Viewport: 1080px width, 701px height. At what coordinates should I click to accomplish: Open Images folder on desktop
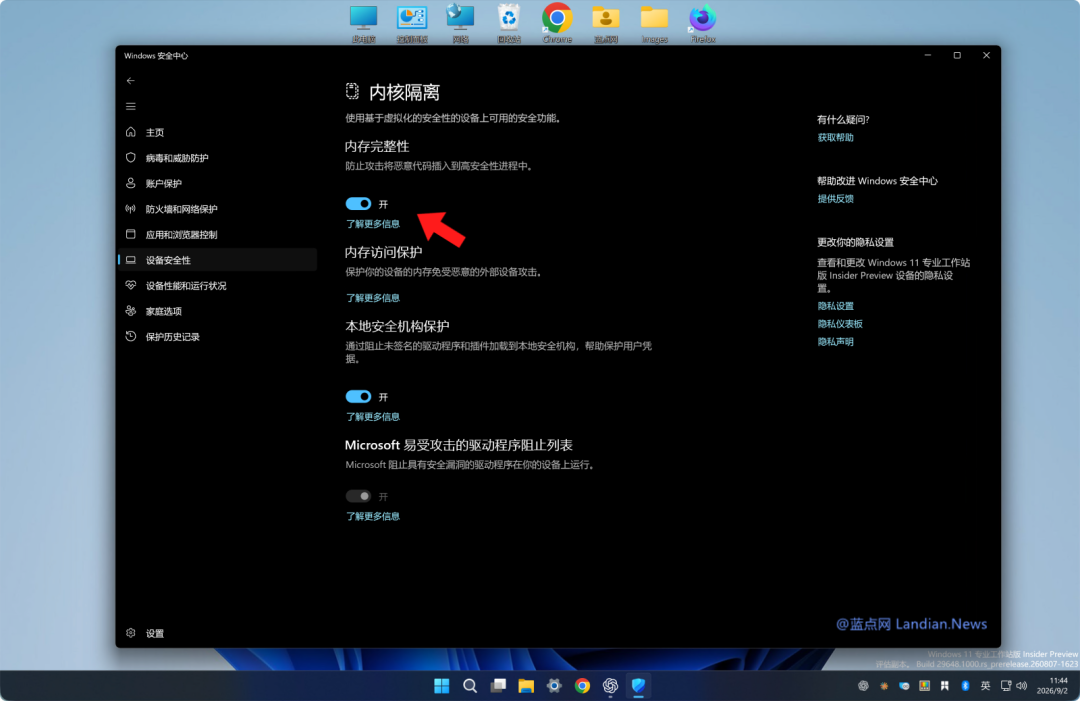coord(654,23)
